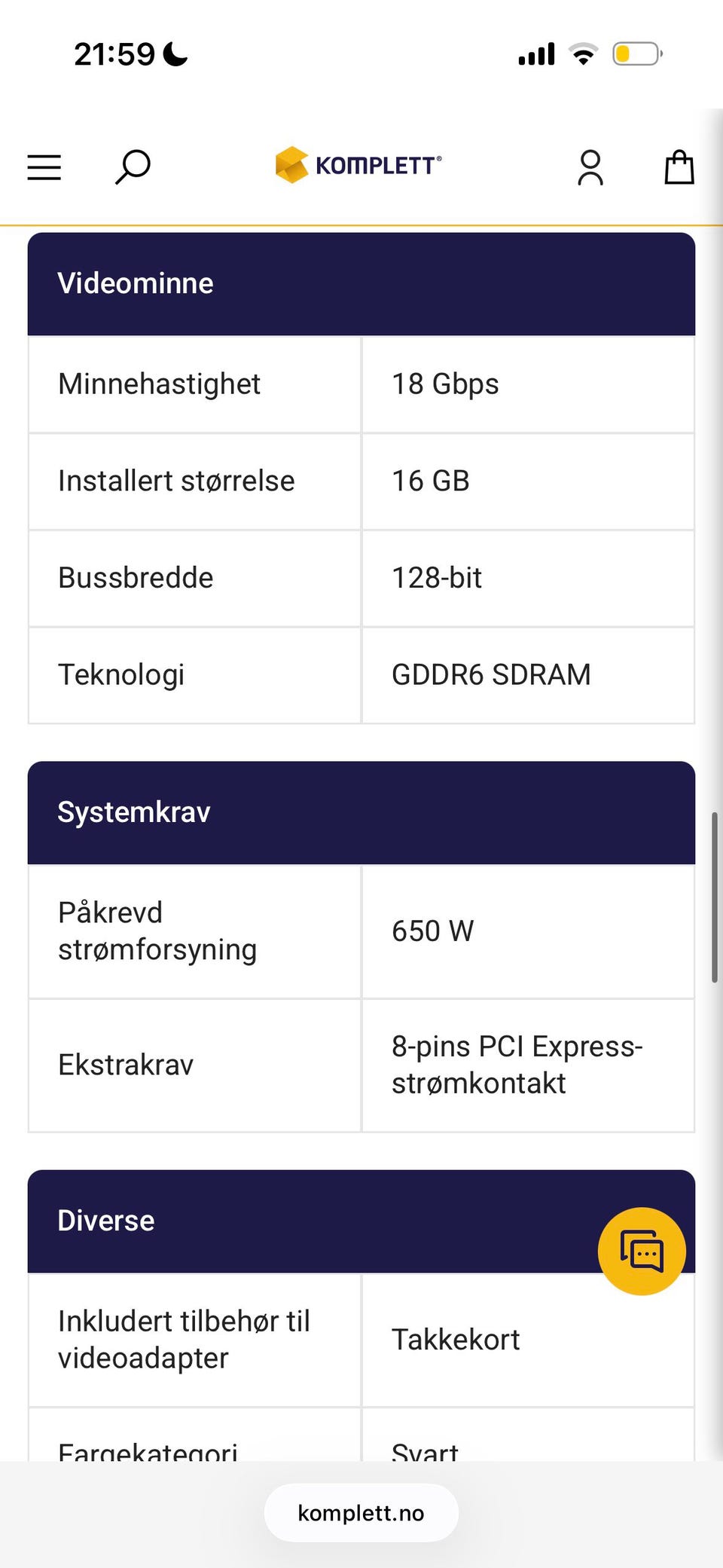Viewport: 723px width, 1568px height.
Task: Select the GDDR6 SDRAM value
Action: (491, 675)
